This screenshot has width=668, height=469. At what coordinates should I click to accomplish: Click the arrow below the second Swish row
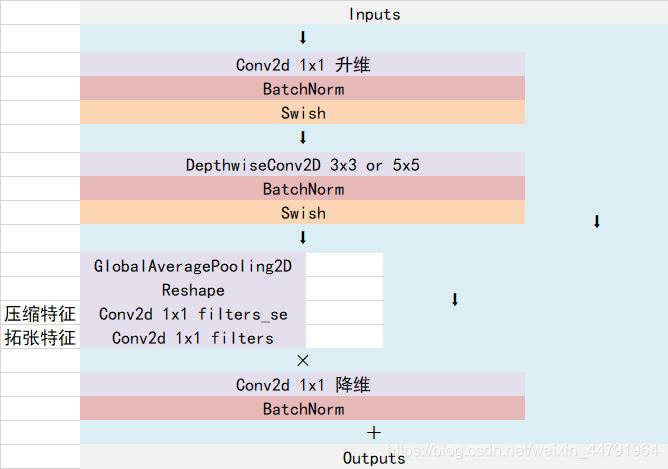303,237
